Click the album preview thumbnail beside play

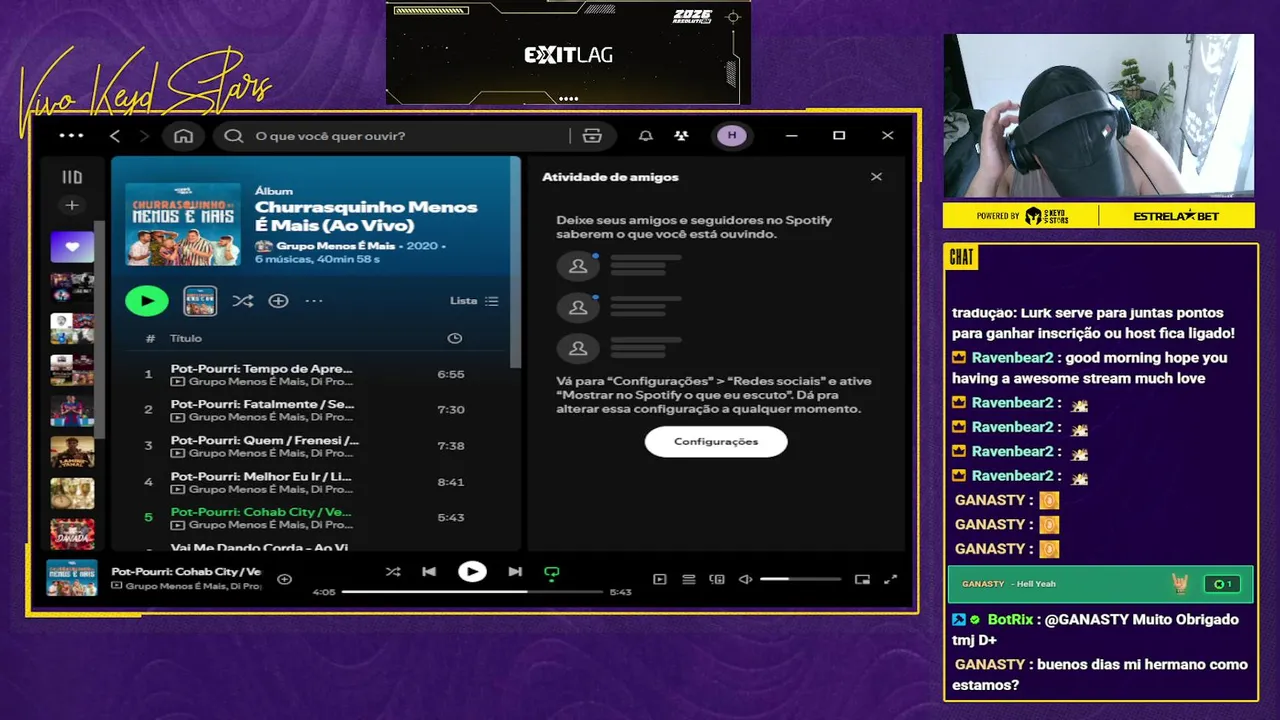[200, 300]
